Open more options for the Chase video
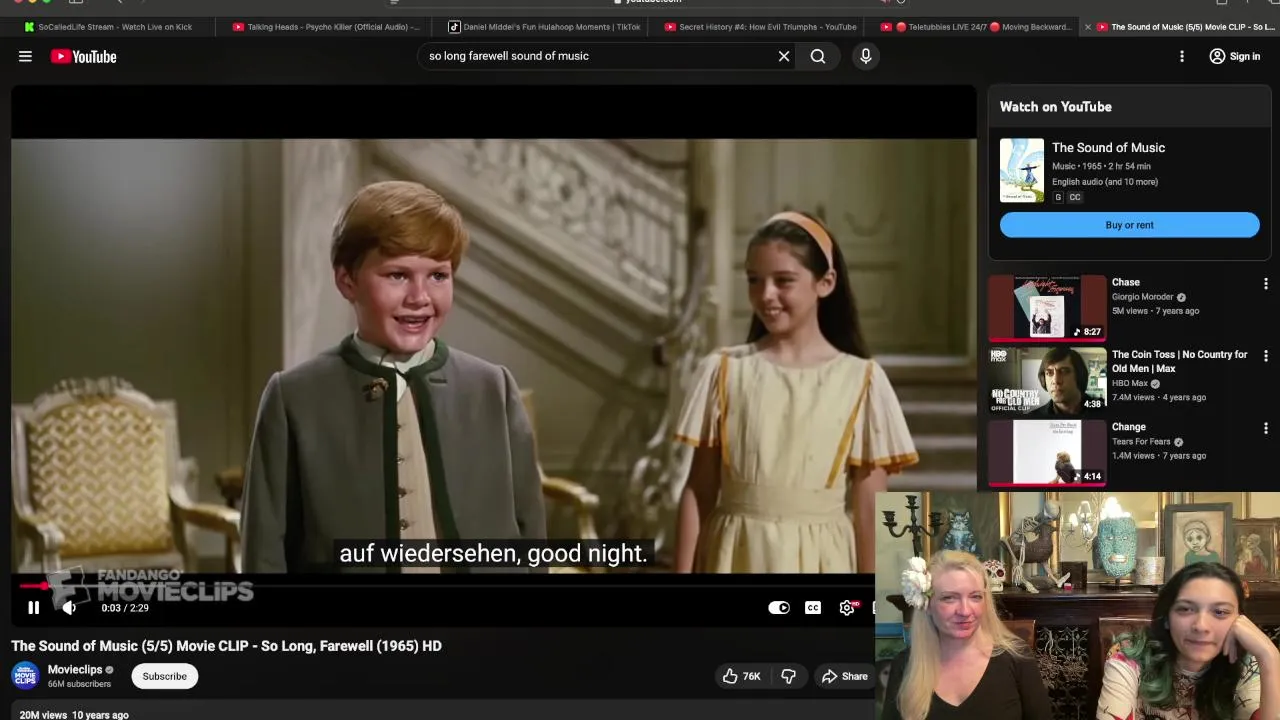 point(1265,284)
